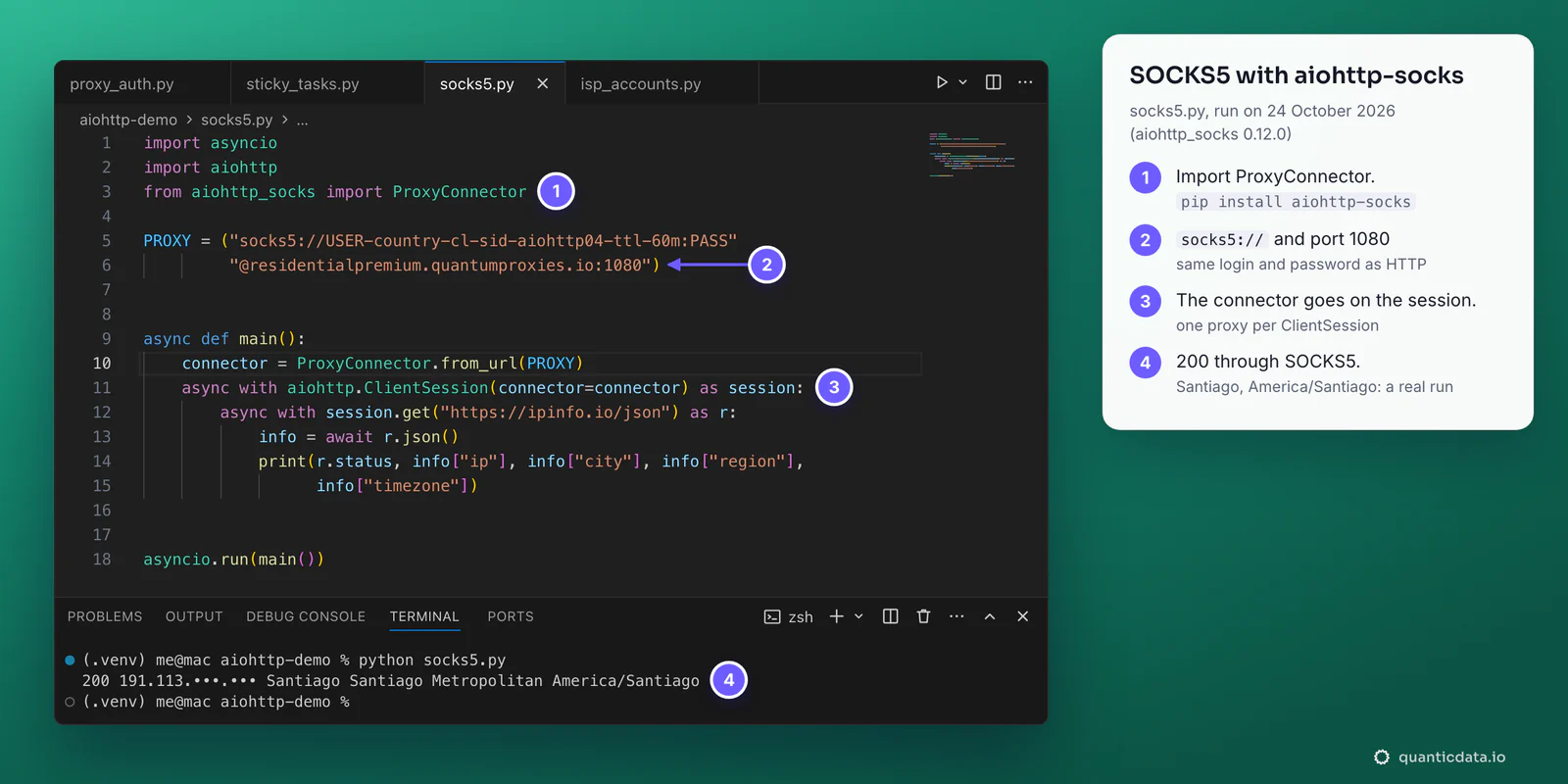The image size is (1568, 784).
Task: Open the sticky_tasks.py tab
Action: pyautogui.click(x=303, y=84)
